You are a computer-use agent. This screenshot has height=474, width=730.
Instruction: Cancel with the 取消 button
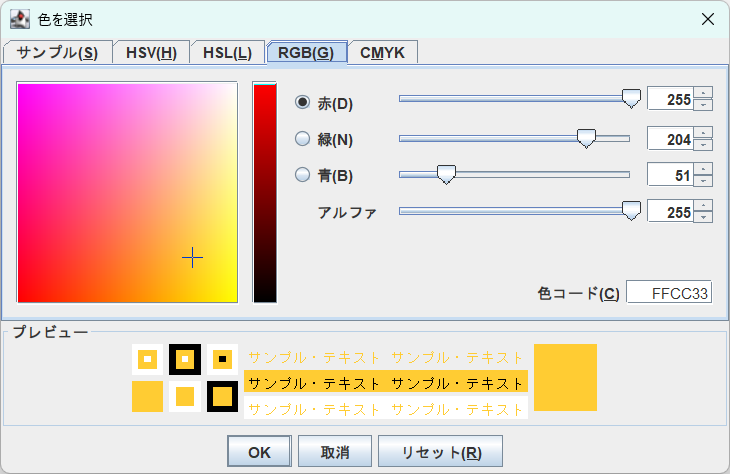click(335, 451)
